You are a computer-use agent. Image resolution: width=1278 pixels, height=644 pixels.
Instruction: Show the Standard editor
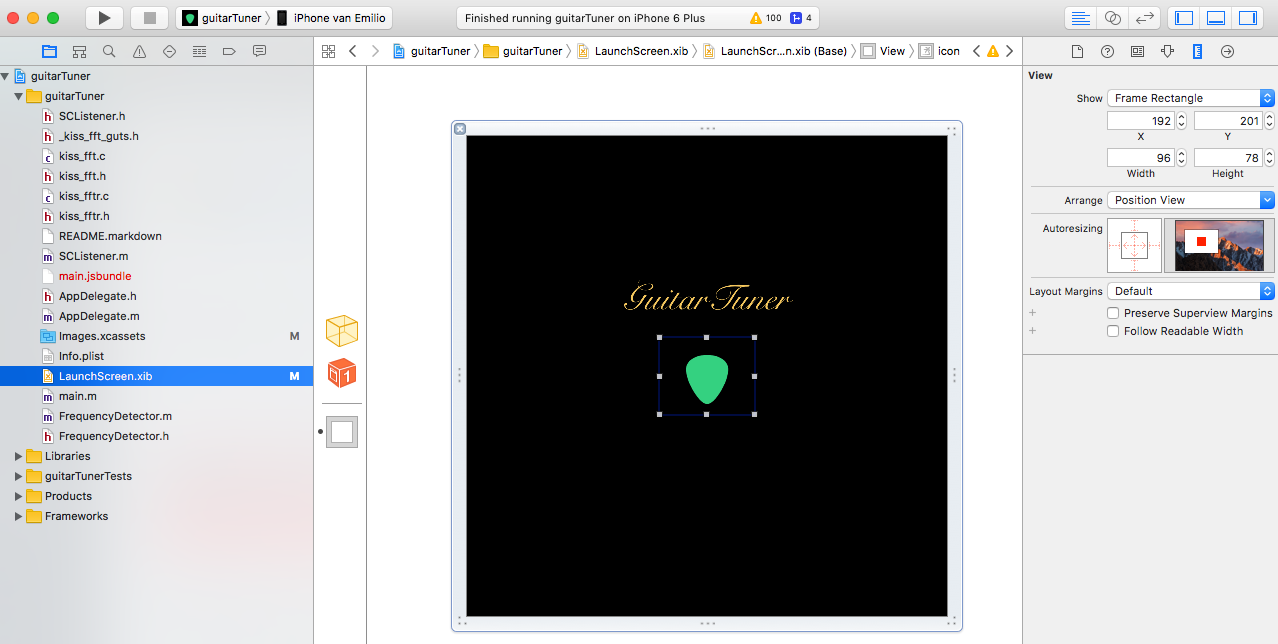coord(1080,18)
